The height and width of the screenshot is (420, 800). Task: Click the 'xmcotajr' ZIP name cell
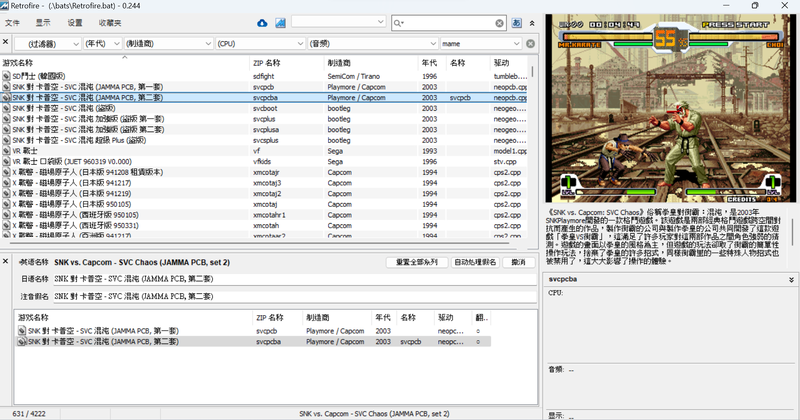[x=266, y=172]
